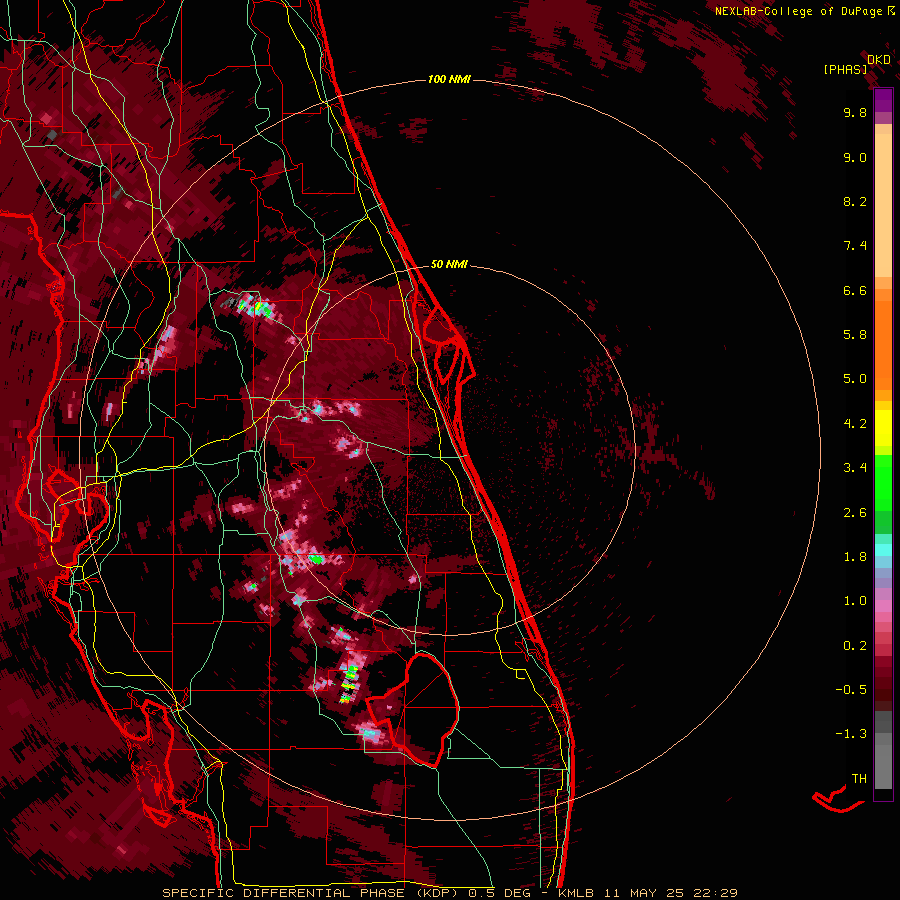Click the 6.6 scale value
The width and height of the screenshot is (900, 900).
point(855,290)
